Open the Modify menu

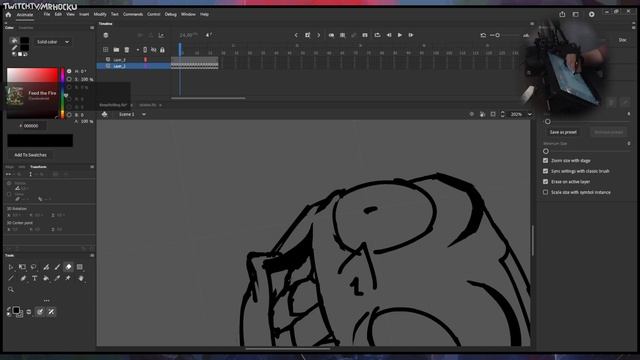point(100,14)
